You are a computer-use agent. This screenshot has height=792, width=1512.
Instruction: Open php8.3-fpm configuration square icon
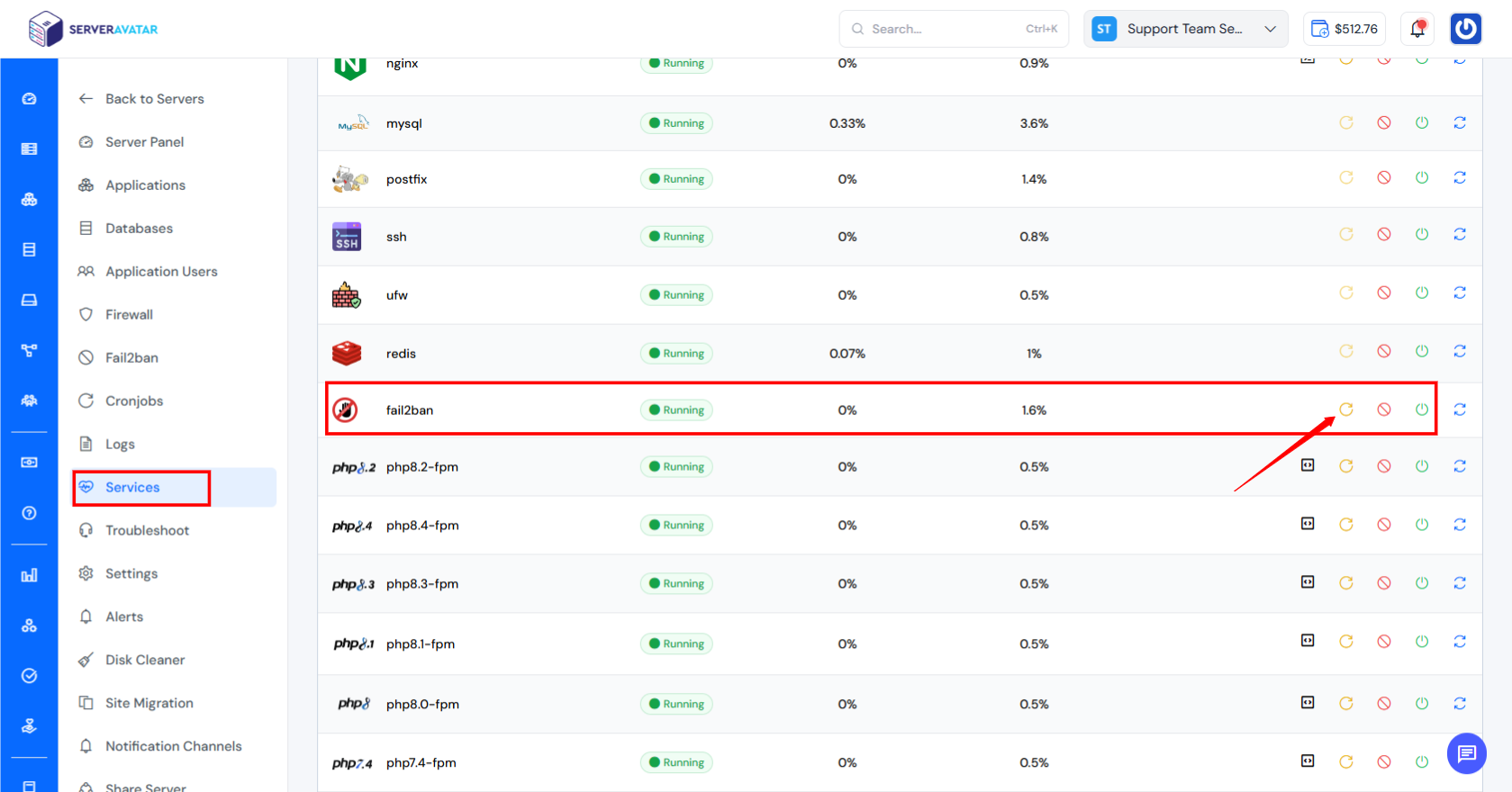(x=1308, y=582)
